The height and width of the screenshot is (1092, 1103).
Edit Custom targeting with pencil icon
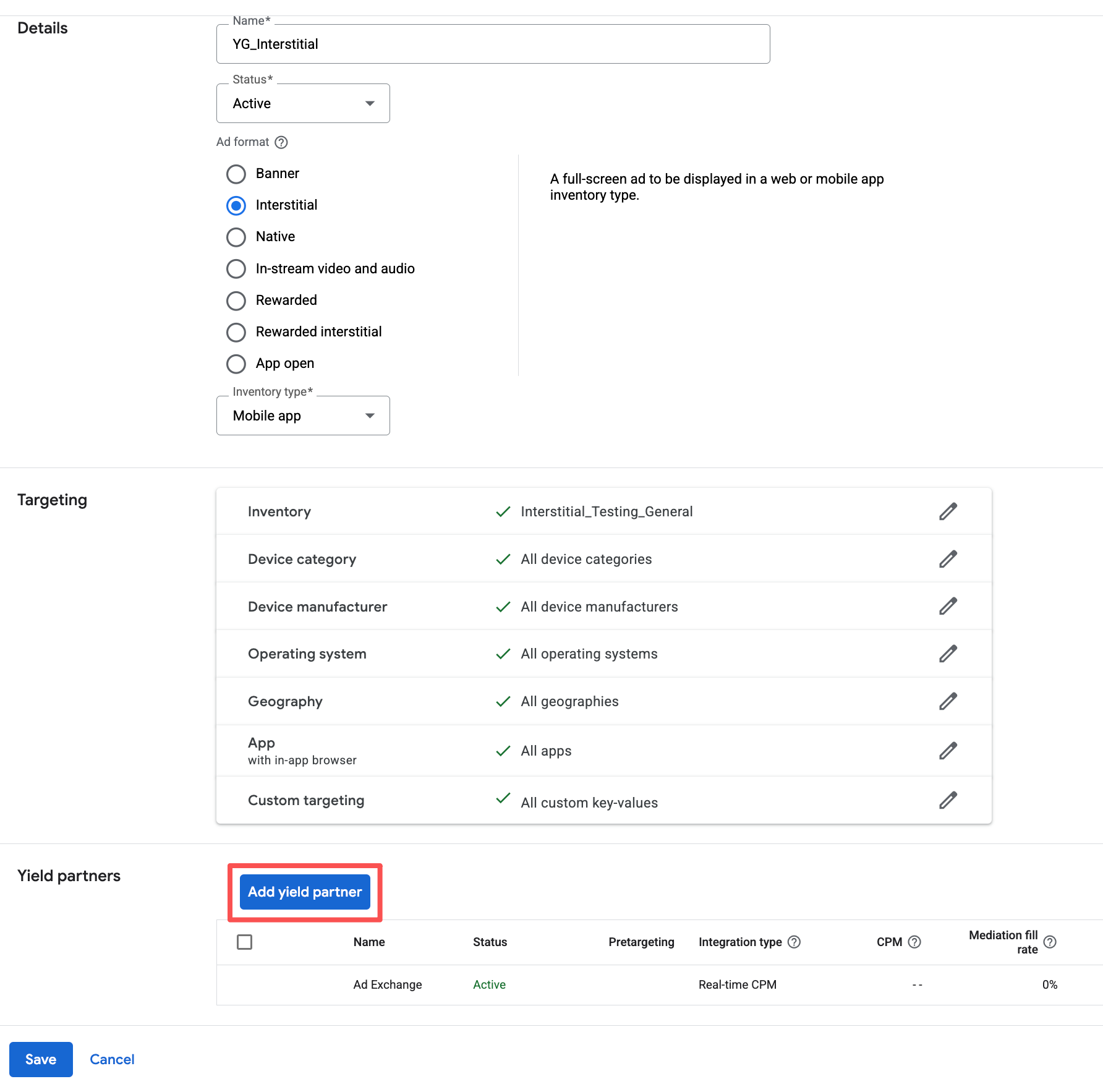point(948,800)
